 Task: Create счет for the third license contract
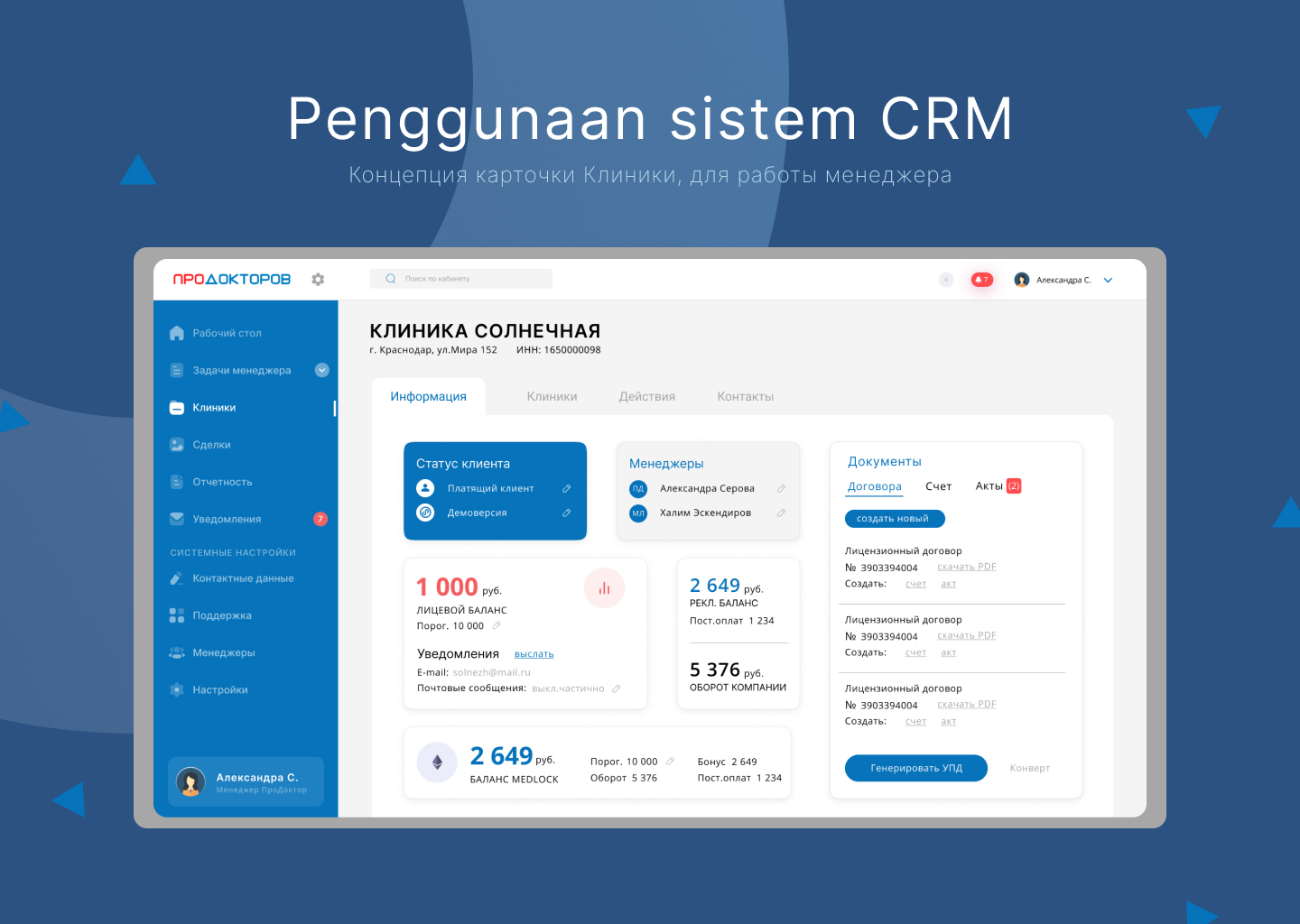point(915,721)
